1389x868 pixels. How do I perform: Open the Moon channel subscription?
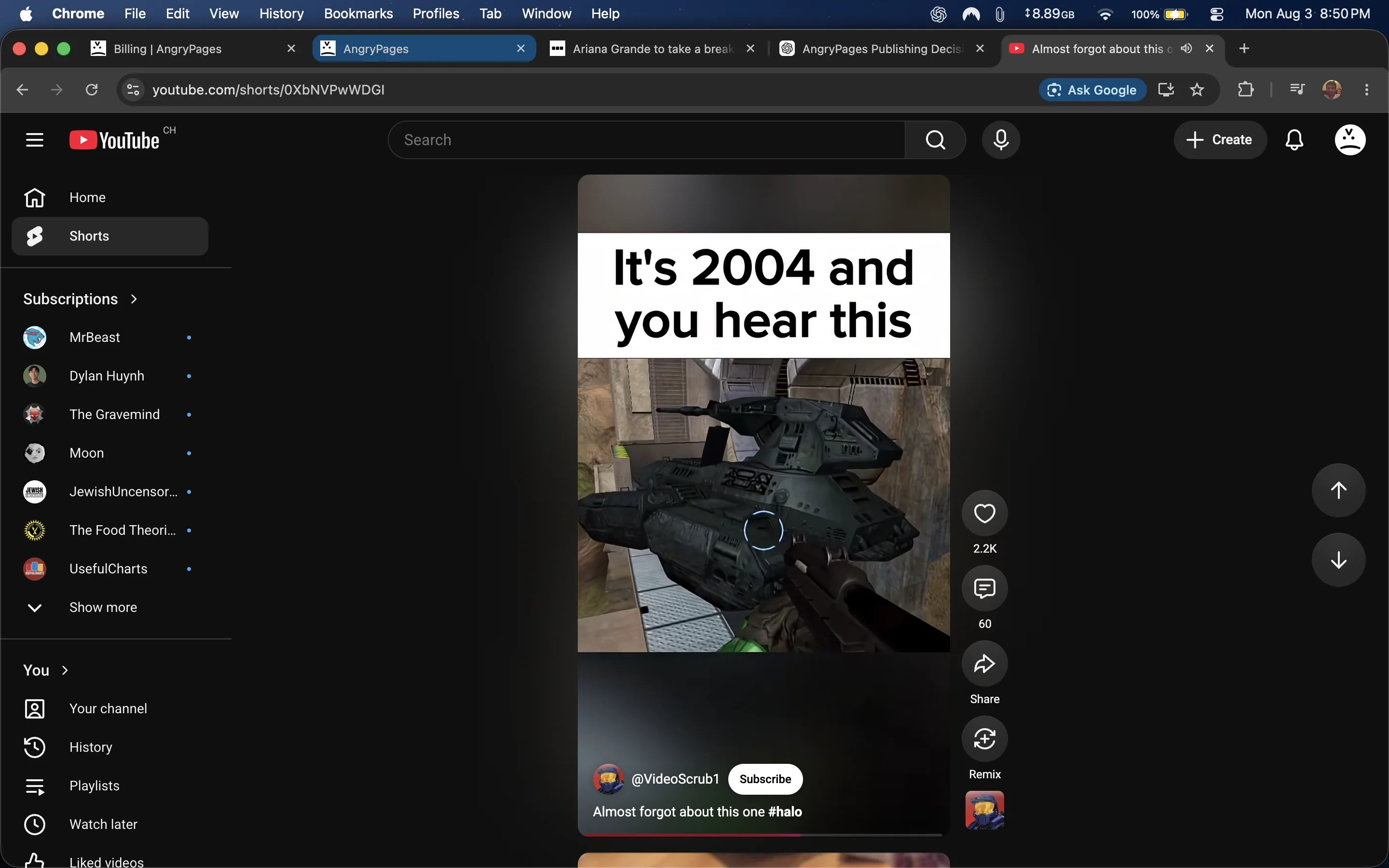pos(109,453)
